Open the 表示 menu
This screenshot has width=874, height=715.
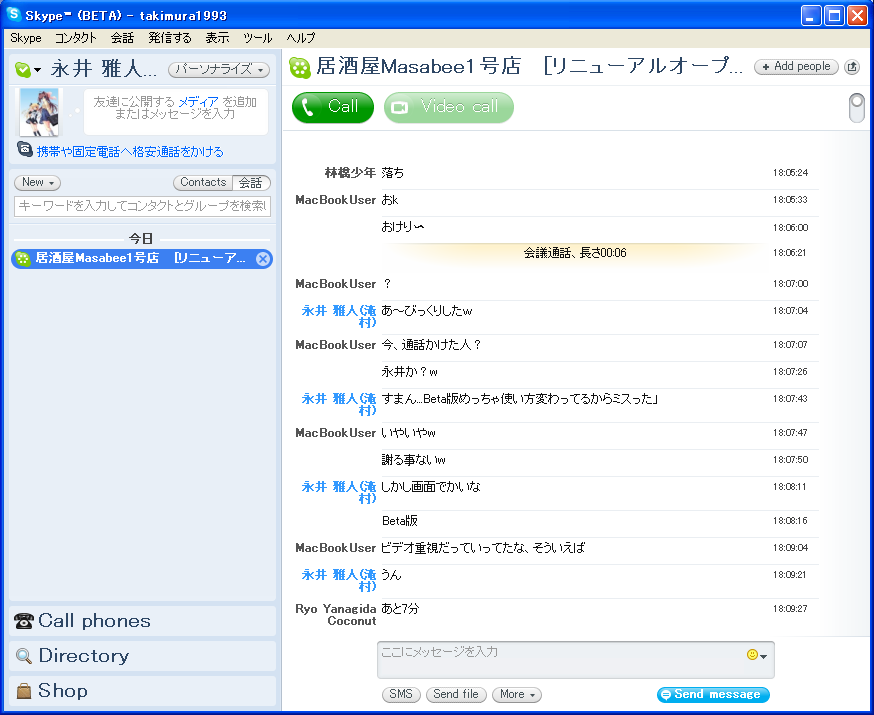pyautogui.click(x=217, y=38)
